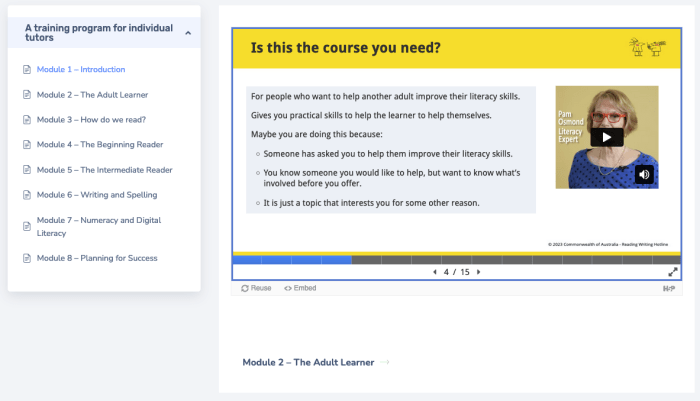
Task: Open Module 2 – The Adult Learner in sidebar
Action: (x=92, y=95)
